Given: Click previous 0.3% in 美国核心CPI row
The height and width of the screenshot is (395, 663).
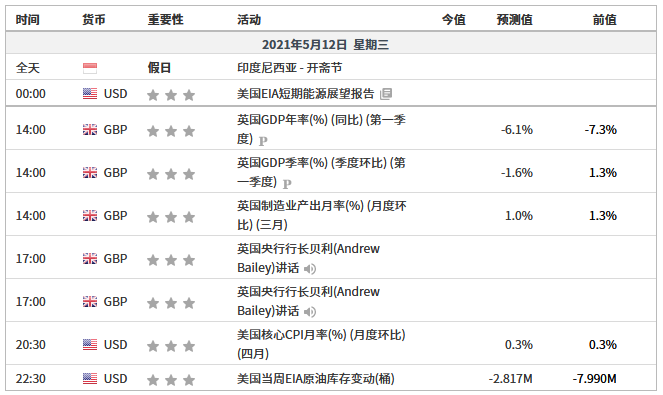Looking at the screenshot, I should [603, 345].
